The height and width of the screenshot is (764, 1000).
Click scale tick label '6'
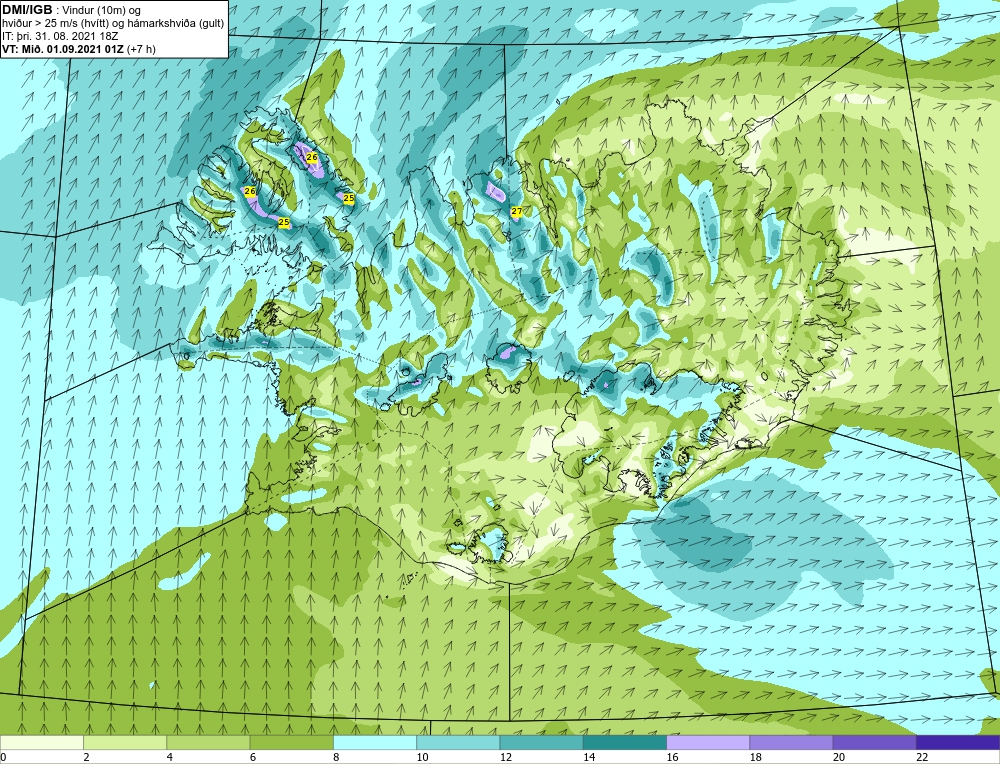coord(253,757)
